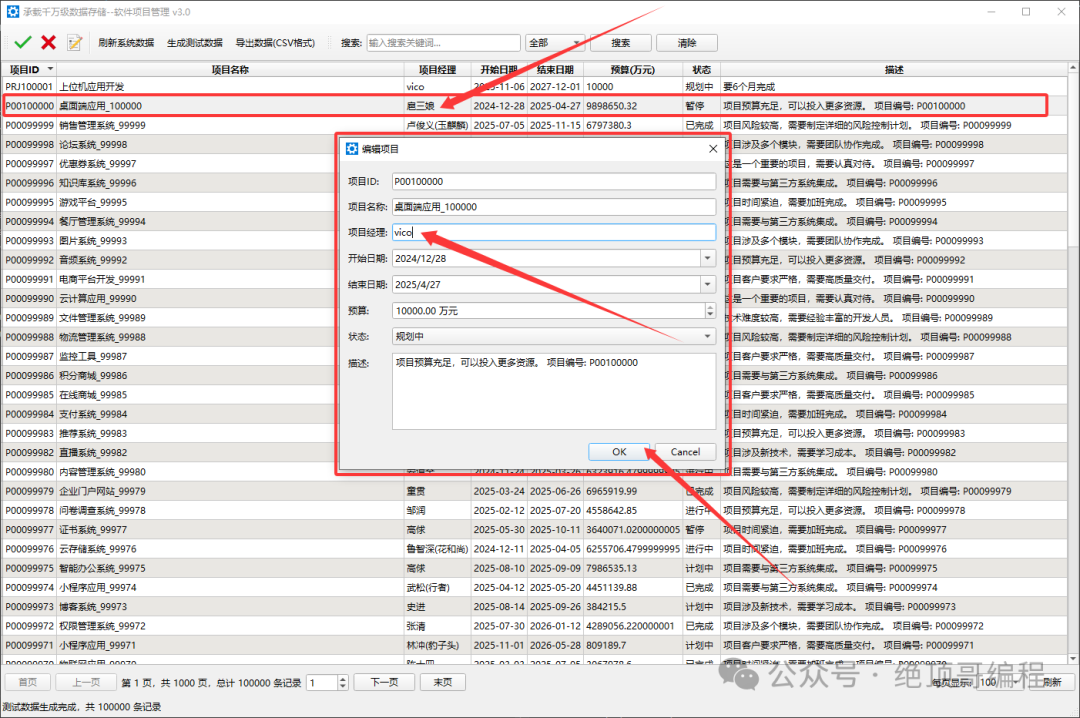Screen dimensions: 1080x718
Task: Select row PRJ100001 上位机应用开发
Action: click(534, 87)
